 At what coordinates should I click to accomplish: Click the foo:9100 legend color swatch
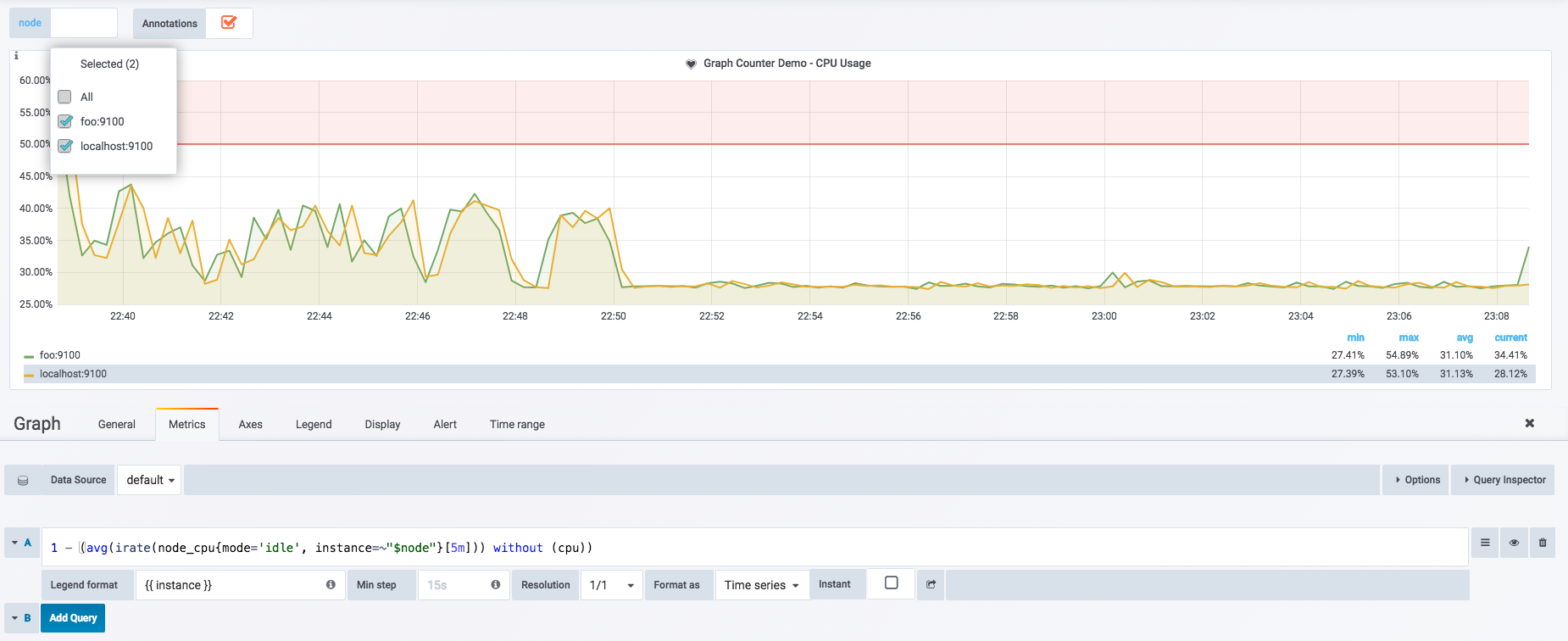(29, 356)
